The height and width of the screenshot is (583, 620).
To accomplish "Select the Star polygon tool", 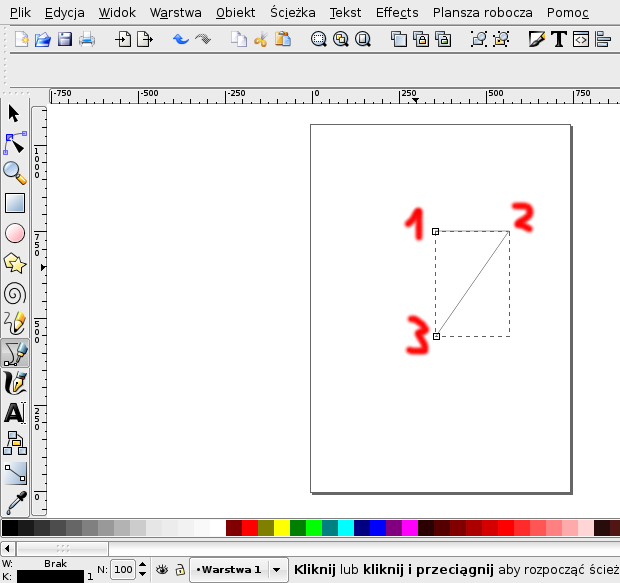I will (14, 263).
